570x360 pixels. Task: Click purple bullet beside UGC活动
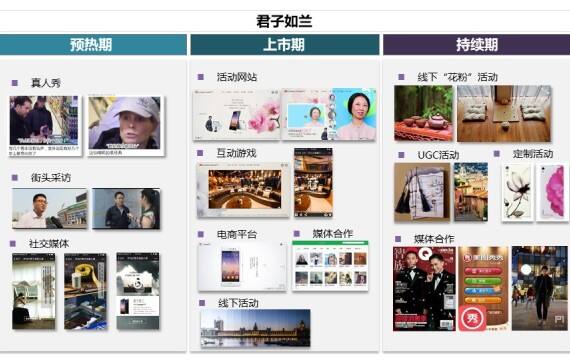401,155
